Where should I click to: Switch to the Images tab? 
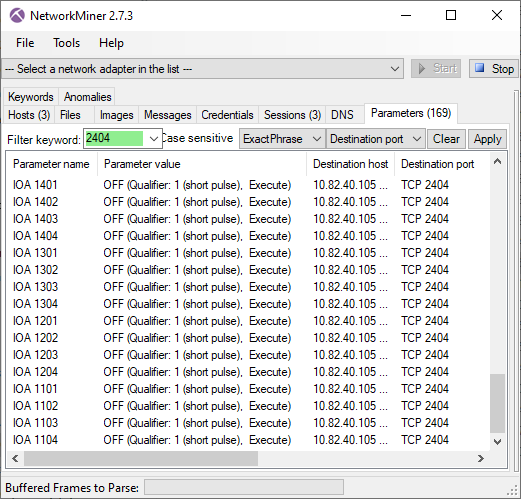pyautogui.click(x=117, y=115)
